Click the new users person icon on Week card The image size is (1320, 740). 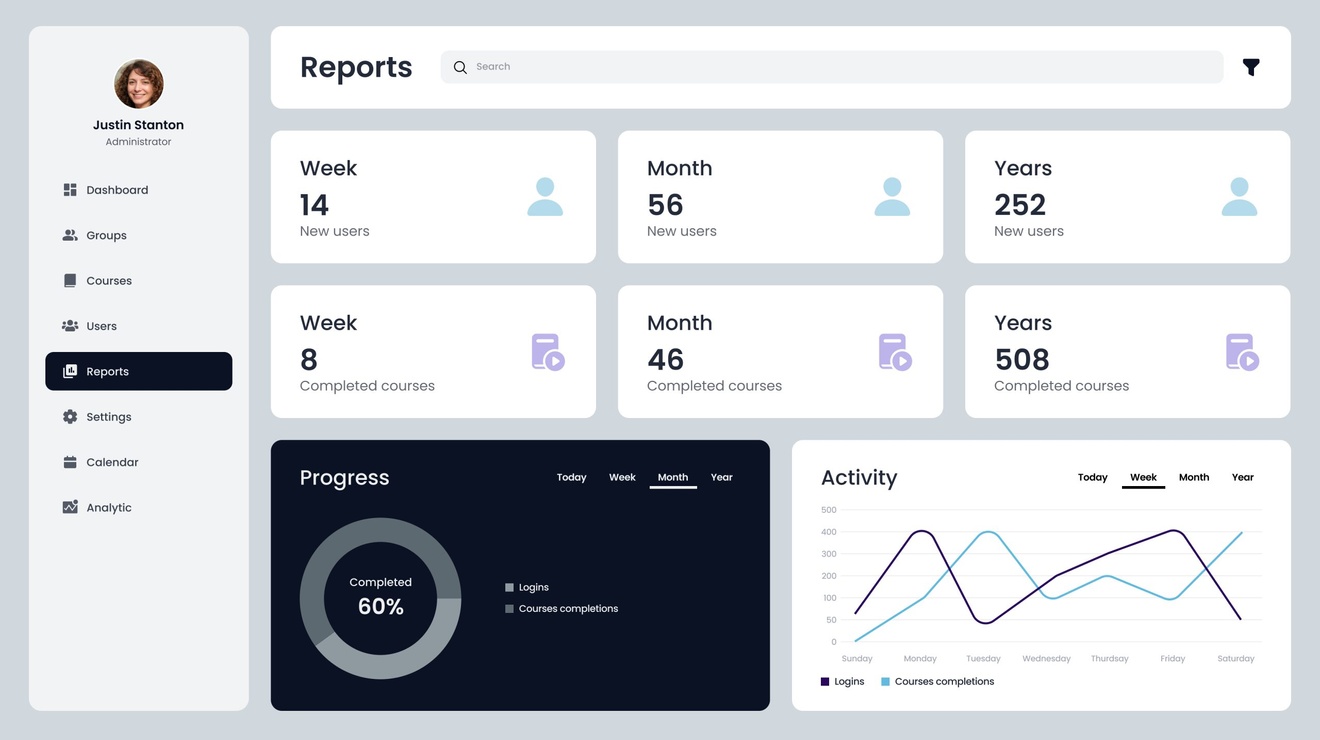(545, 197)
